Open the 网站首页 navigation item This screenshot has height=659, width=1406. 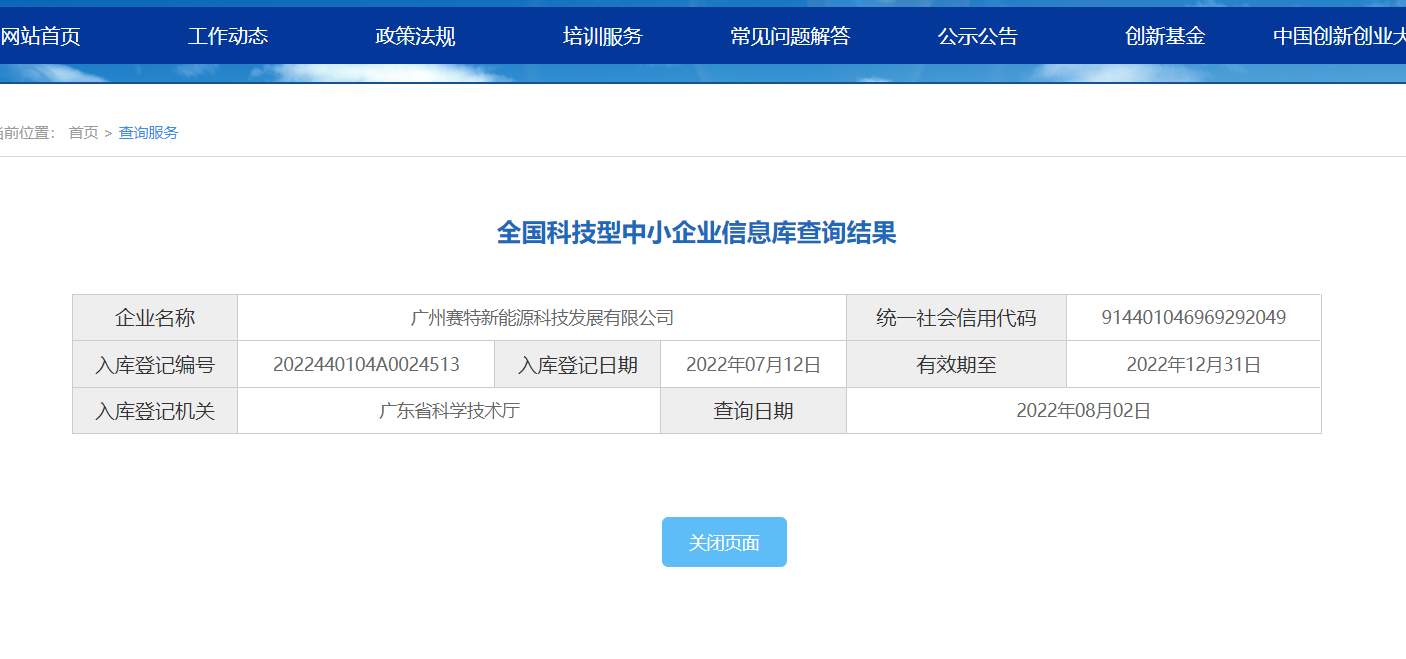click(x=40, y=37)
